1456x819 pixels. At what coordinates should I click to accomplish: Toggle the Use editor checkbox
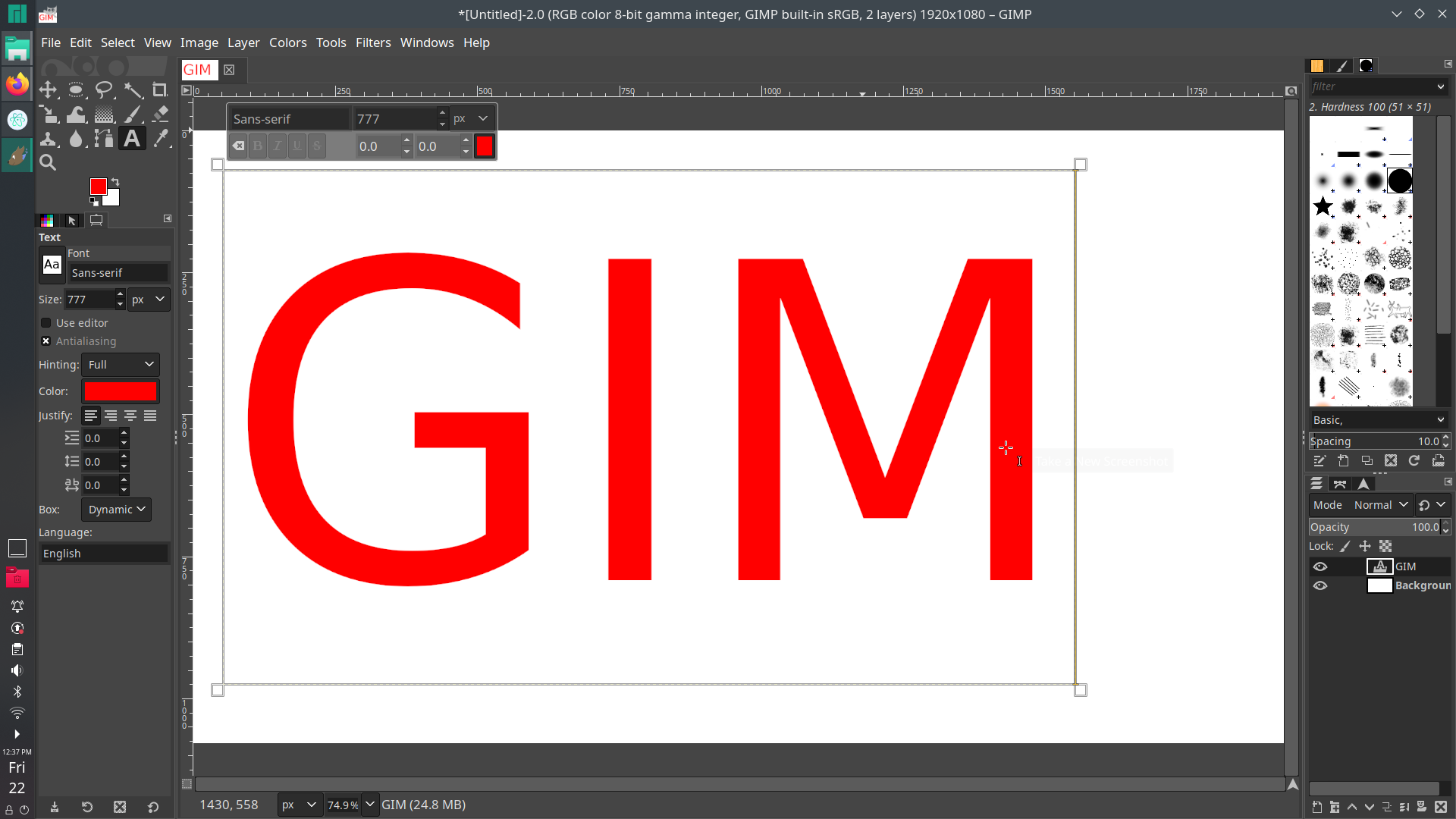pyautogui.click(x=46, y=323)
